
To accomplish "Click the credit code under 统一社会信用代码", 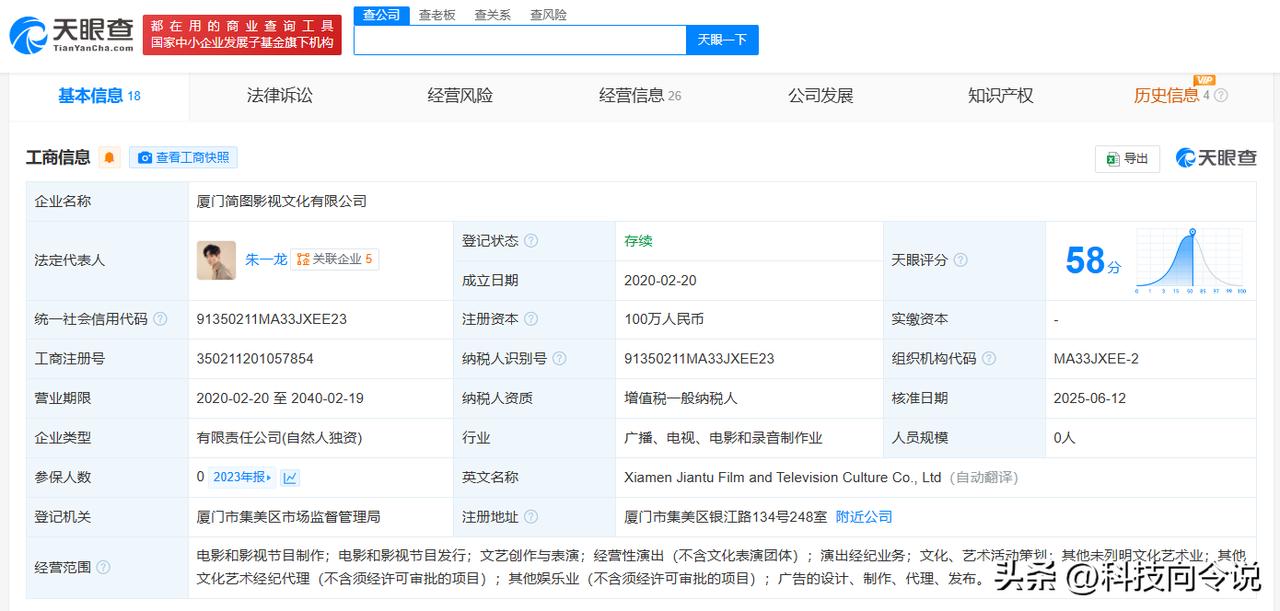I will [272, 319].
